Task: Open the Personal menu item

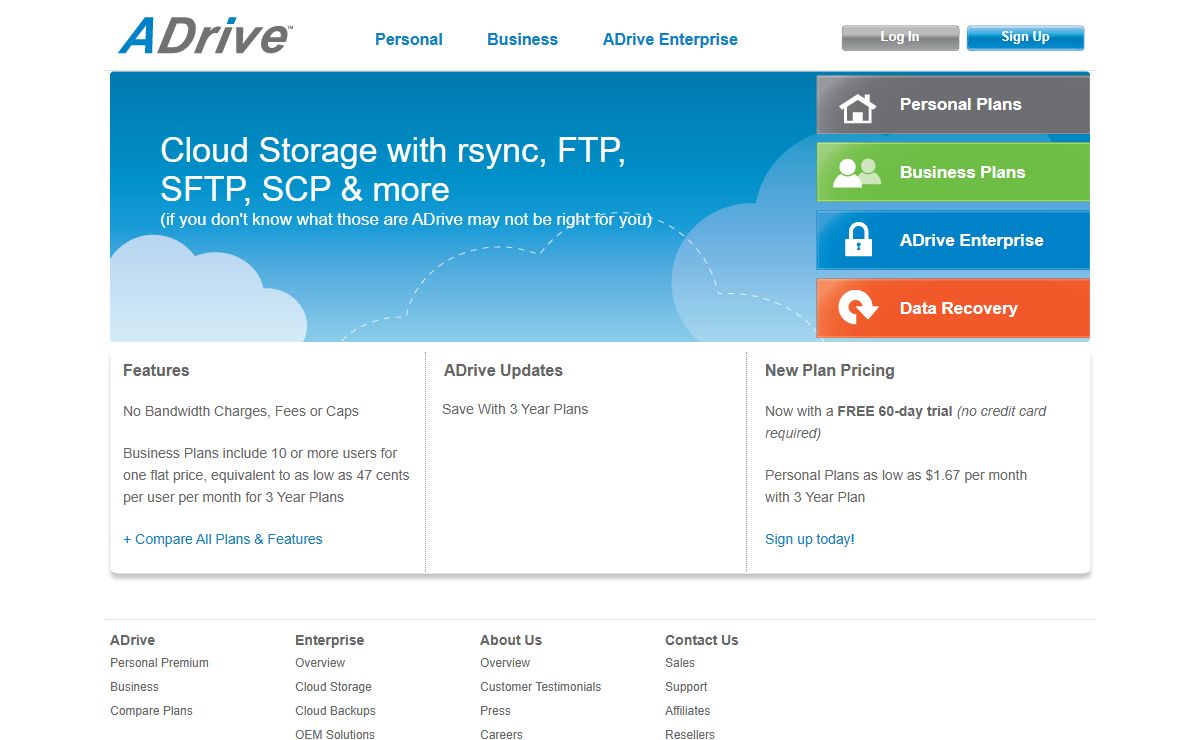Action: 409,39
